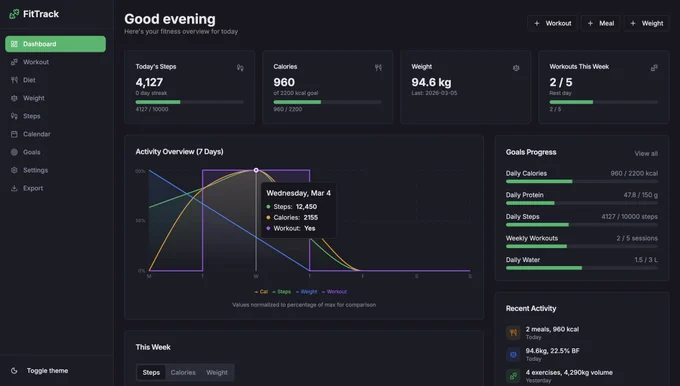The height and width of the screenshot is (386, 680).
Task: Open the Weight sidebar page
Action: pos(56,98)
